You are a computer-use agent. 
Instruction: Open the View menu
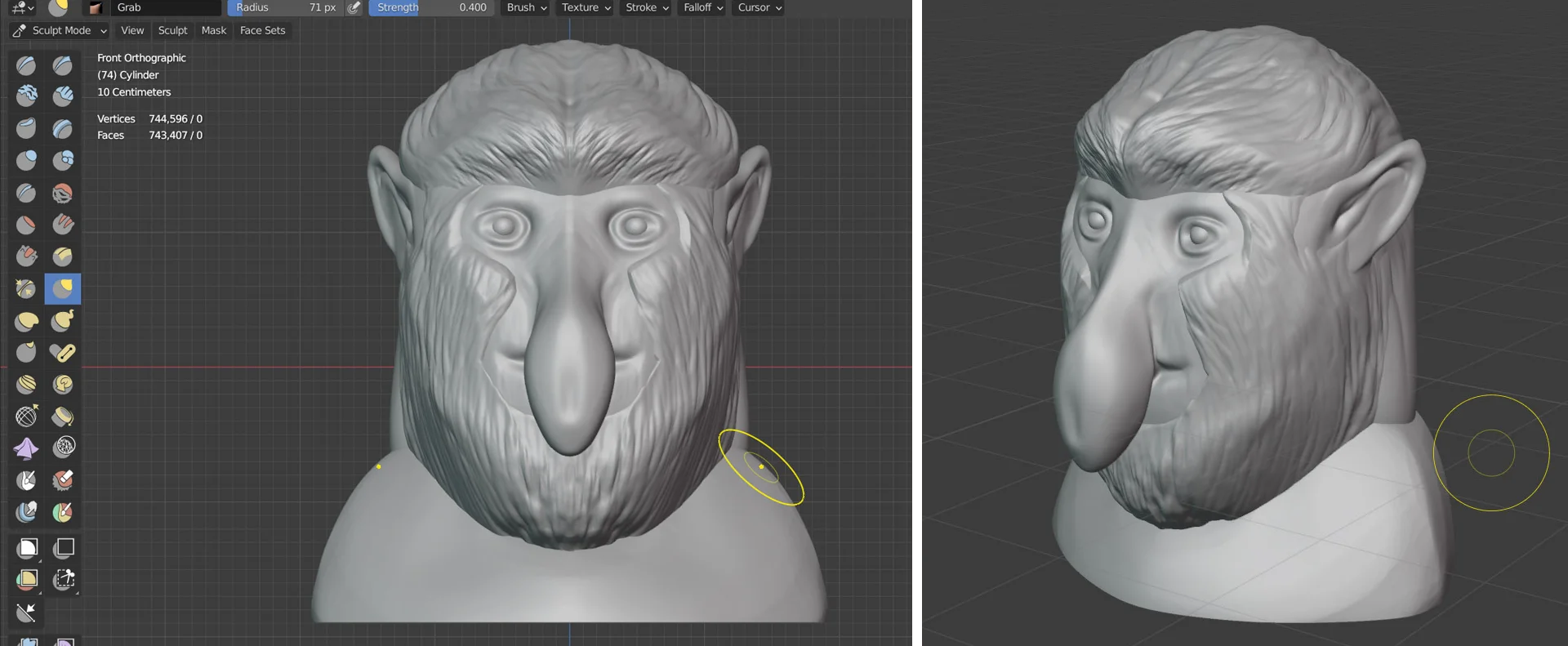pyautogui.click(x=132, y=31)
